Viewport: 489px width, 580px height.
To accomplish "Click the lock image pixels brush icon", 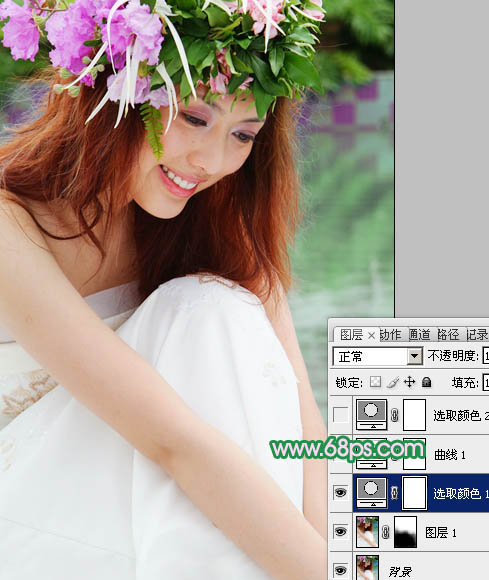I will [x=393, y=382].
